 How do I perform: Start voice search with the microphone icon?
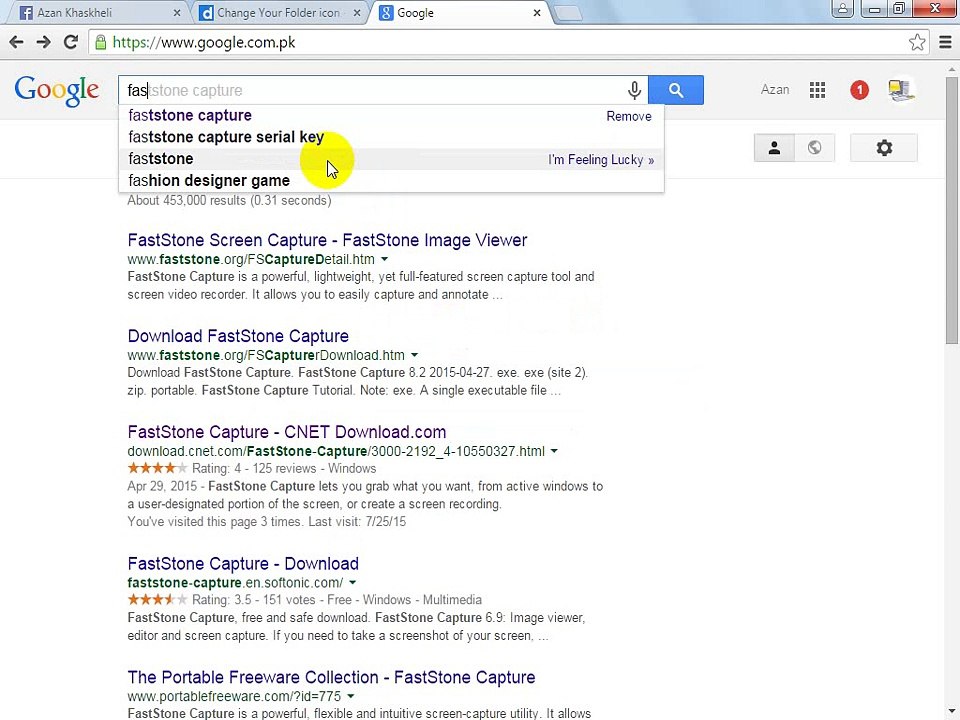tap(634, 90)
